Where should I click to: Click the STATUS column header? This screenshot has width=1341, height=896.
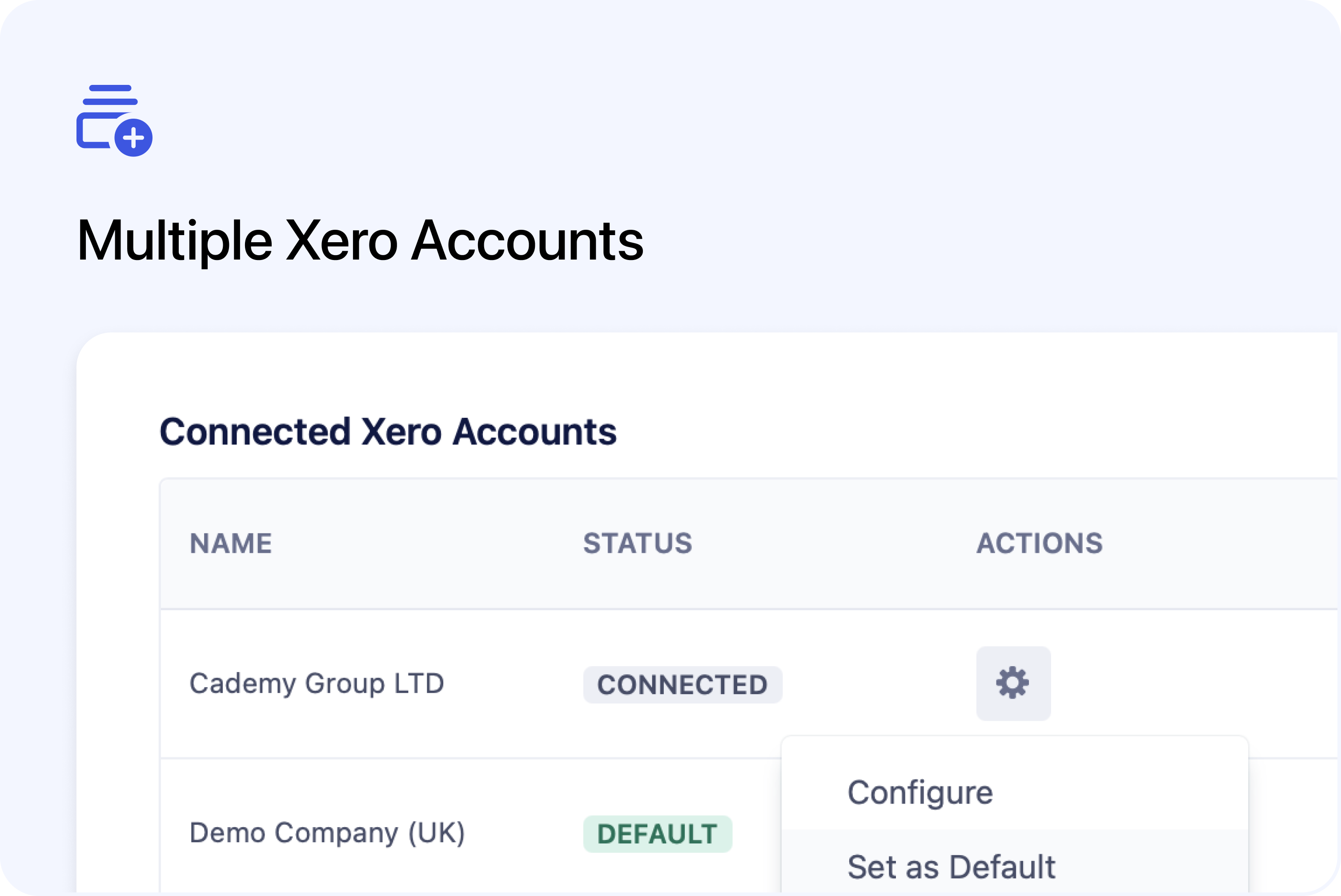[x=637, y=543]
